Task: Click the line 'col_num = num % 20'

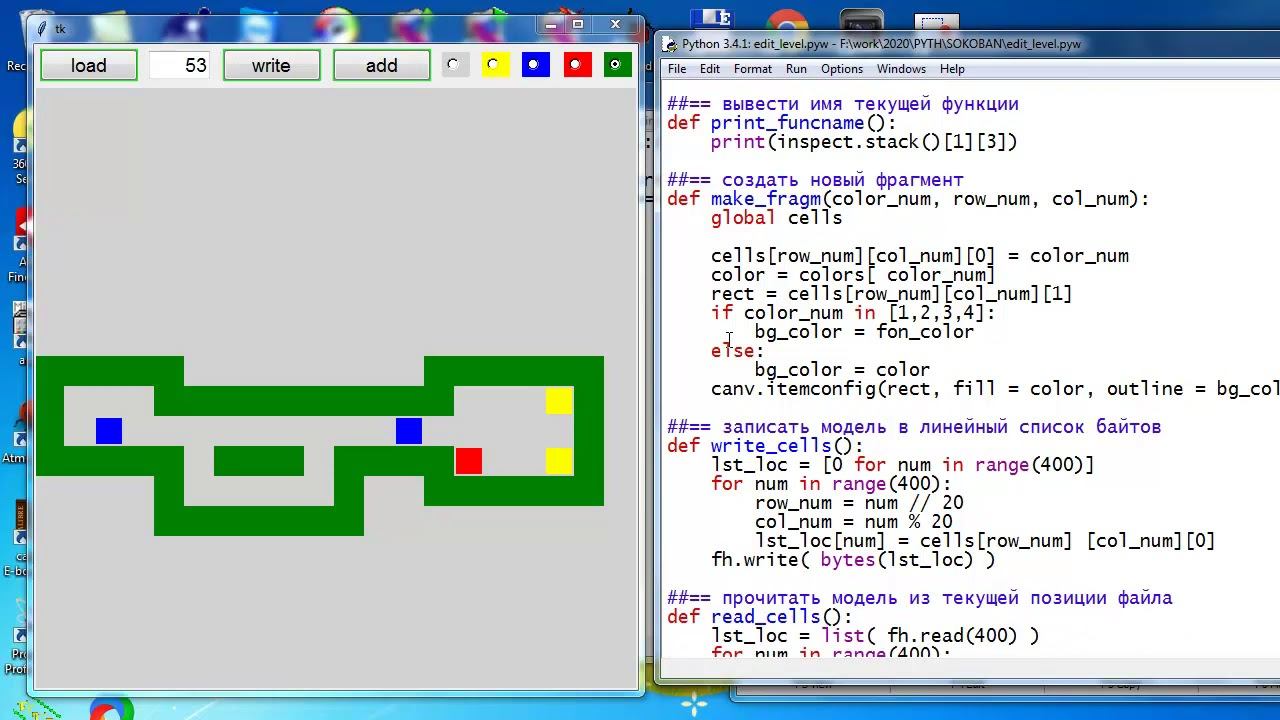Action: (x=854, y=522)
